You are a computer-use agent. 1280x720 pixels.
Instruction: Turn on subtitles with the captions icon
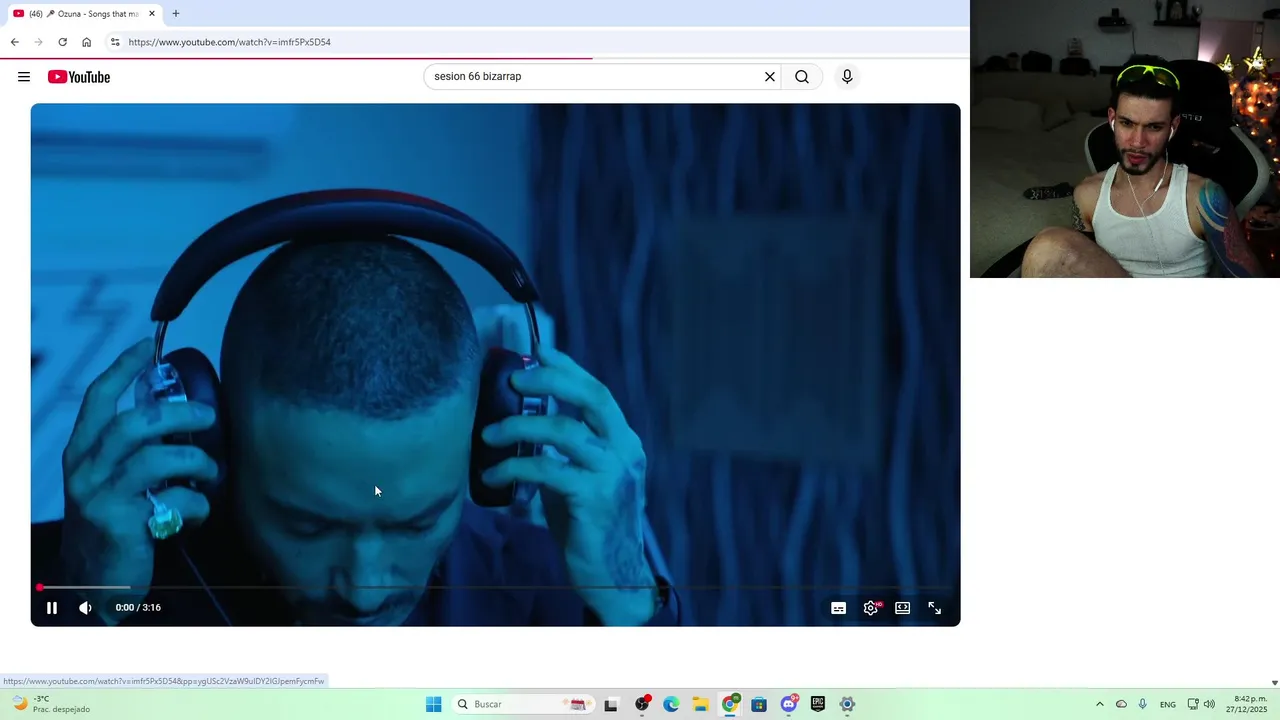click(838, 608)
